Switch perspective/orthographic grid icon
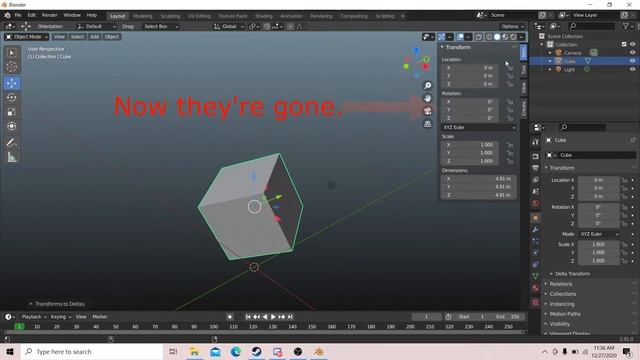 pos(427,124)
